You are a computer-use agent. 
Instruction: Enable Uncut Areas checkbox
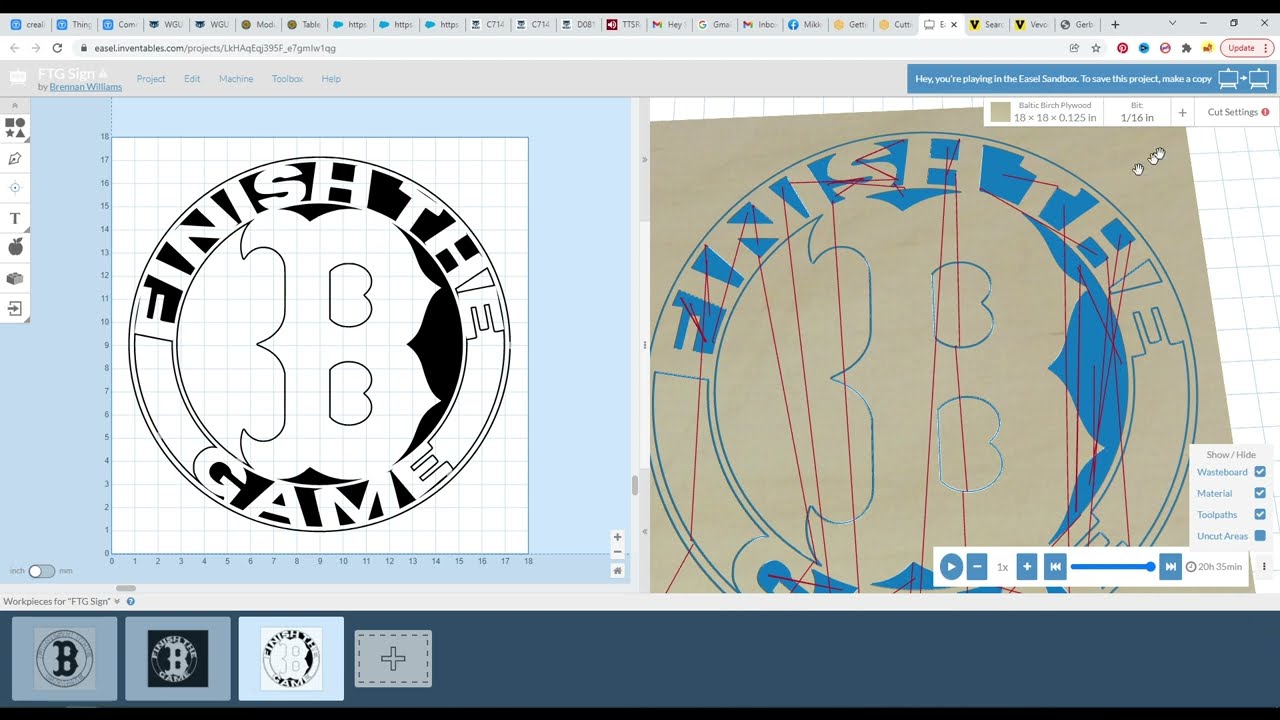[x=1260, y=536]
